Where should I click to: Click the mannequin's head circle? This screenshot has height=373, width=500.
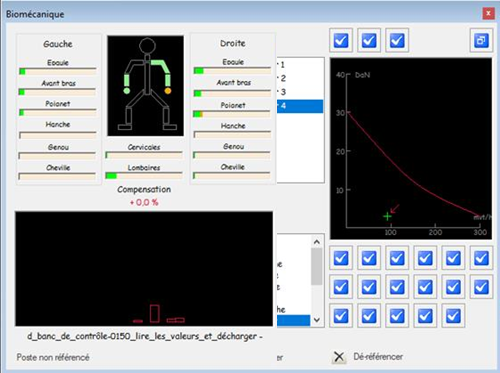147,46
